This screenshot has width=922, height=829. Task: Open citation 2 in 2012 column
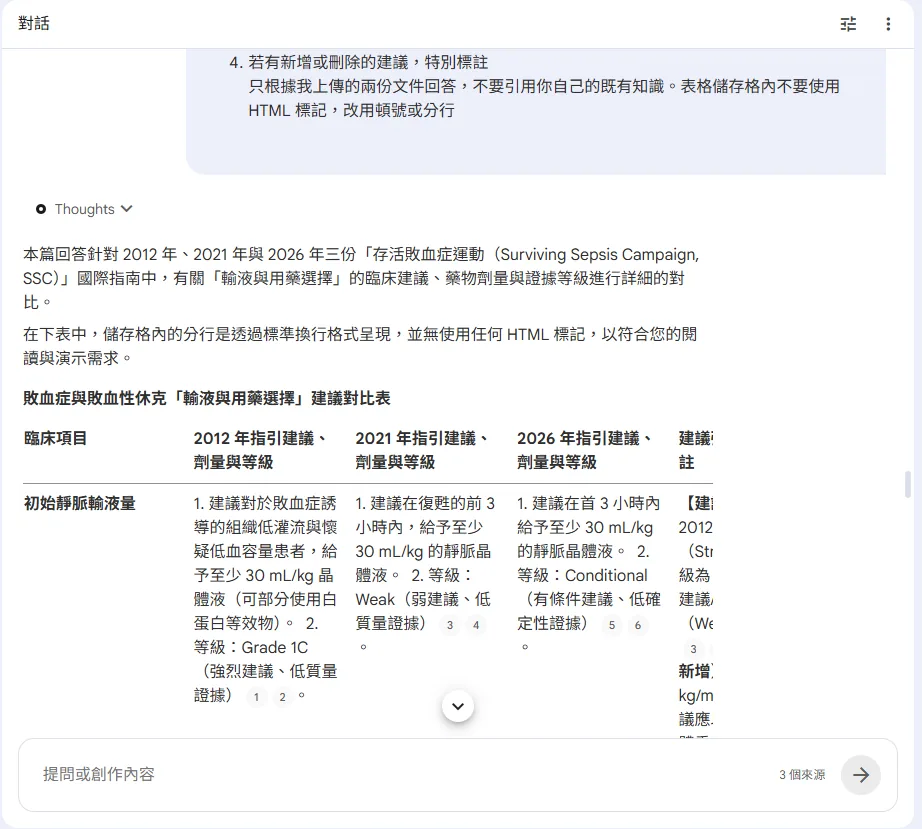[x=282, y=697]
